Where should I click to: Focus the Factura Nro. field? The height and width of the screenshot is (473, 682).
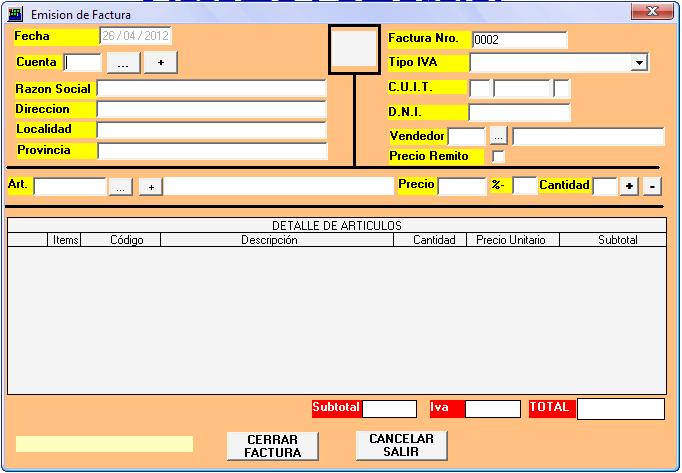point(519,40)
